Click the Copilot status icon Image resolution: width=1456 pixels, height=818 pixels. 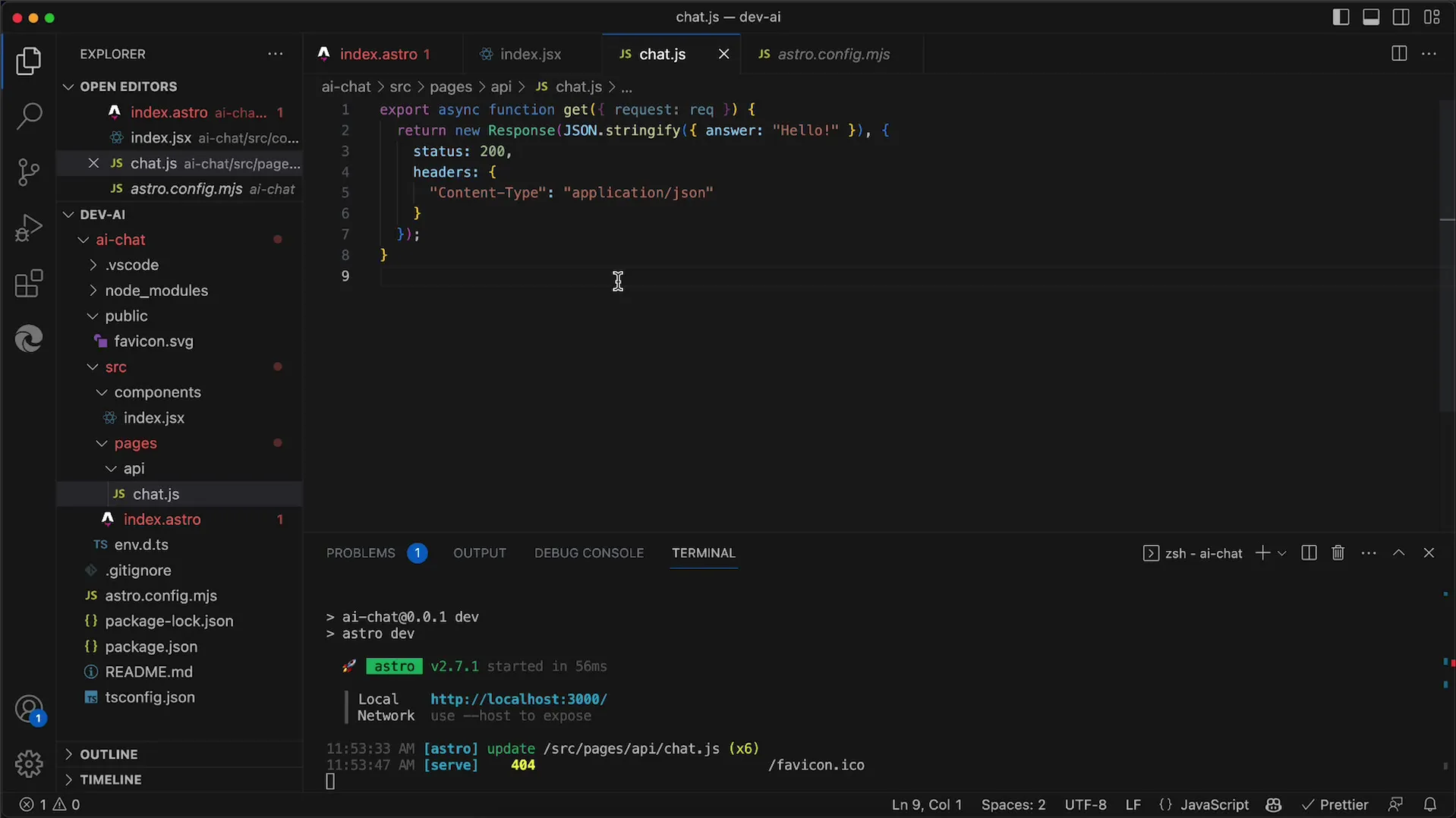pos(1274,804)
